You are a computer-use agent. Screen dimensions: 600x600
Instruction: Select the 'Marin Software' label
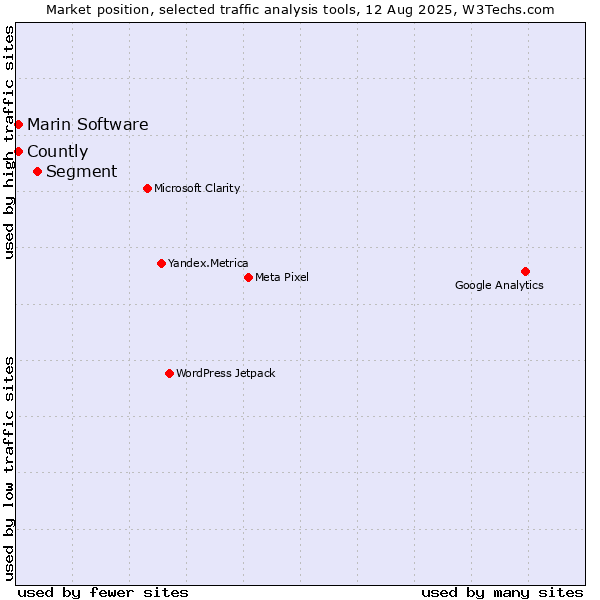point(88,124)
